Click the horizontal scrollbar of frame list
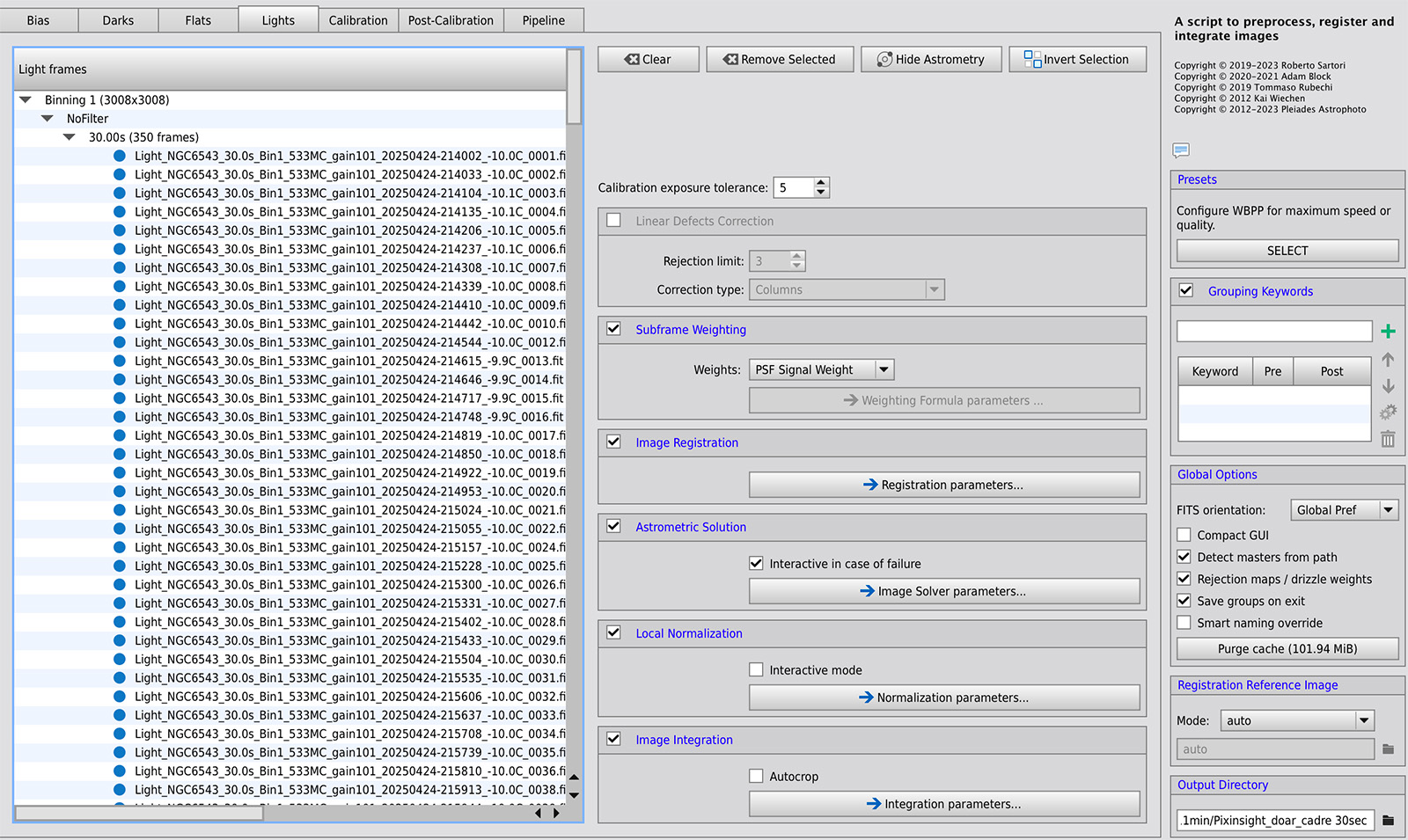 coord(139,813)
